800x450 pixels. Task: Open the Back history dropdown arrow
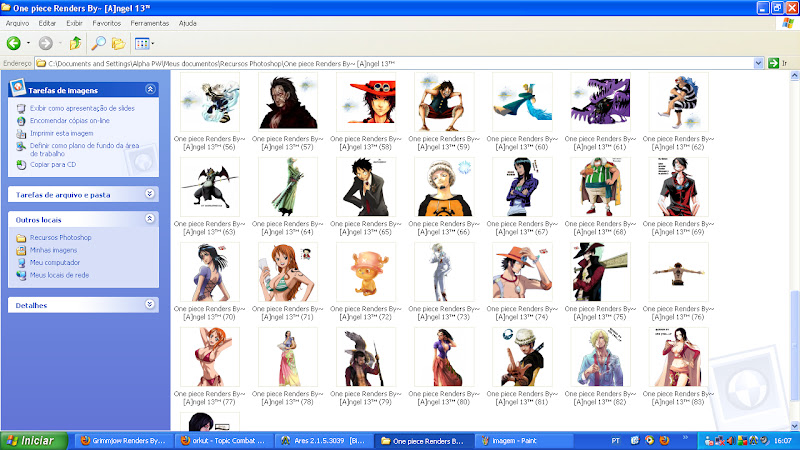pos(28,43)
